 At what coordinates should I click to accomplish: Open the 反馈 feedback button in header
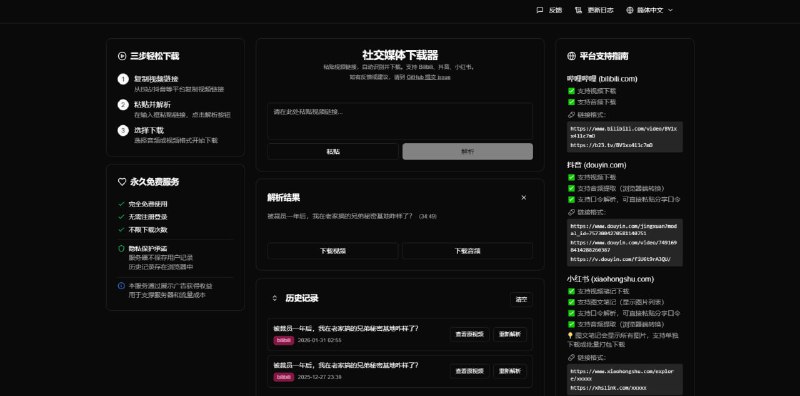point(549,10)
